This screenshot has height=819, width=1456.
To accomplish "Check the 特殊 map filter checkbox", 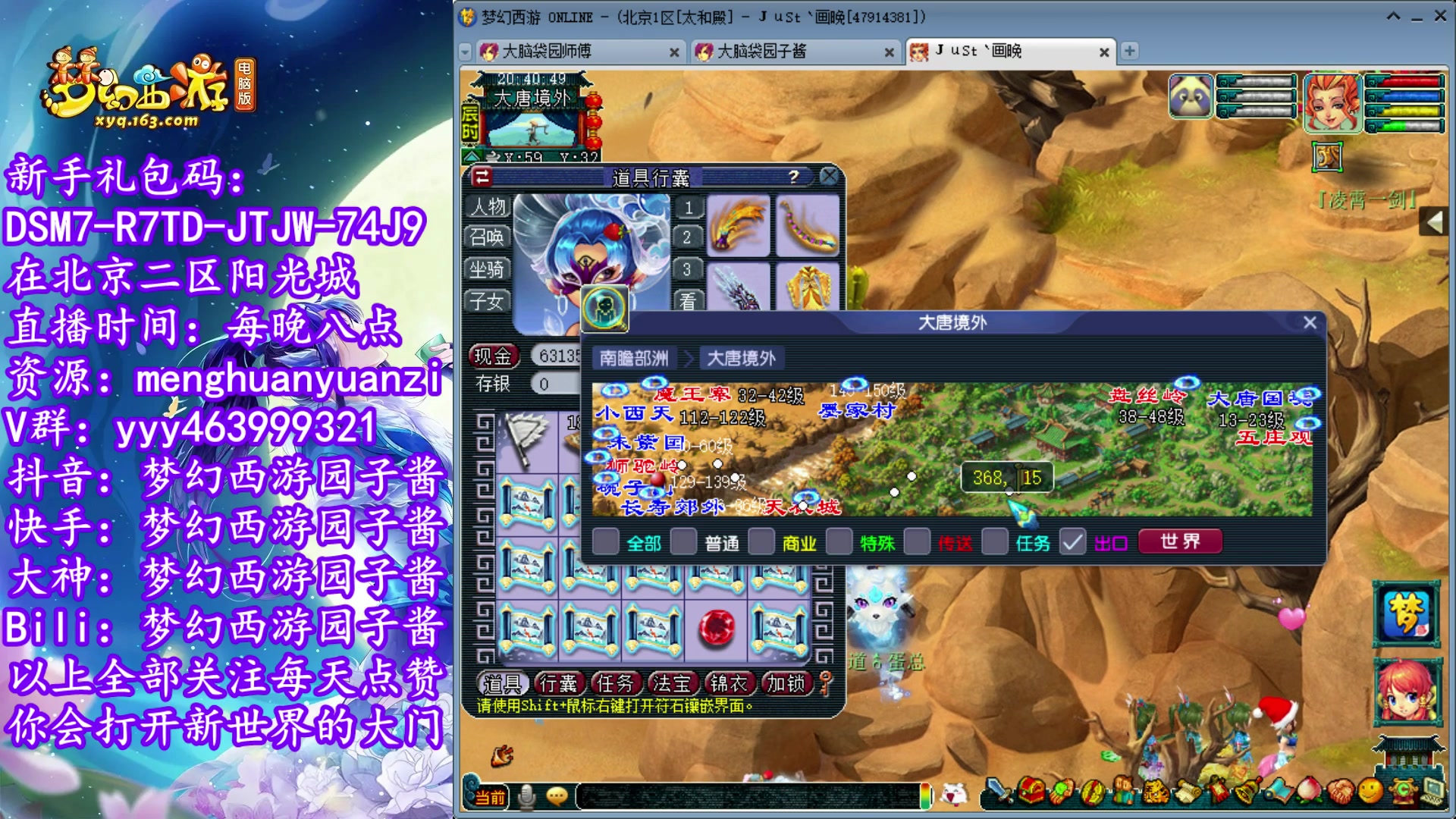I will (839, 542).
